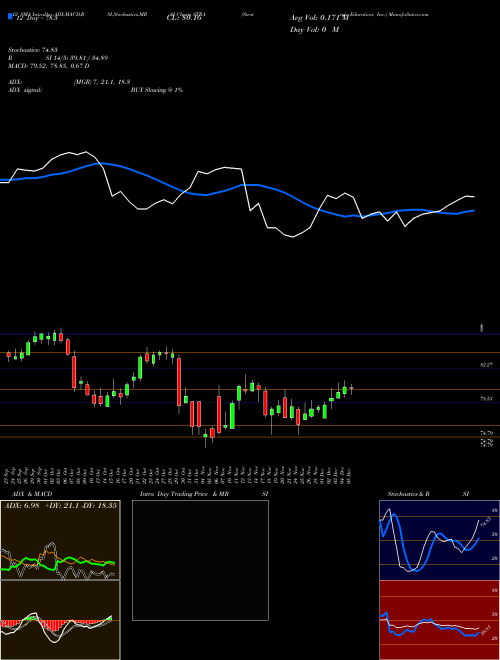Click the blue 12 Day SMA legend square
This screenshot has height=660, width=500.
pyautogui.click(x=10, y=17)
